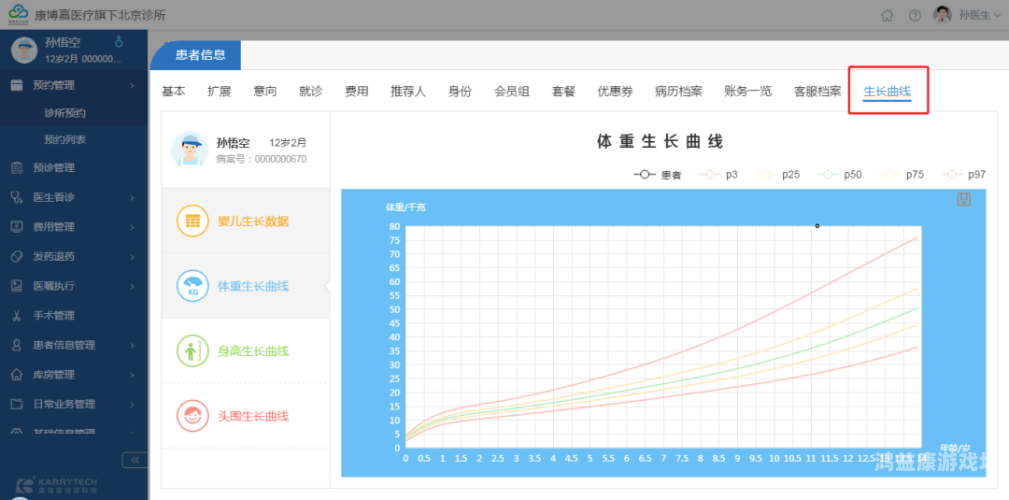Switch to the 身份 tab
1009x500 pixels.
[460, 91]
